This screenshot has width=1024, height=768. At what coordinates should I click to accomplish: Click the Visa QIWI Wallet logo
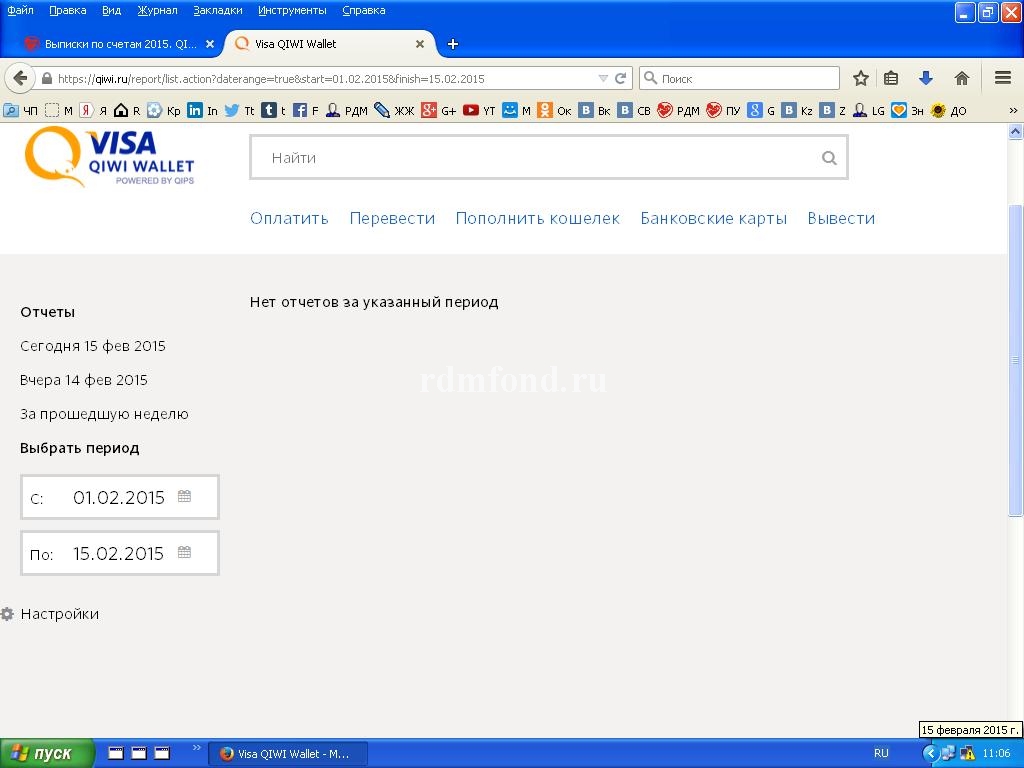click(x=109, y=157)
